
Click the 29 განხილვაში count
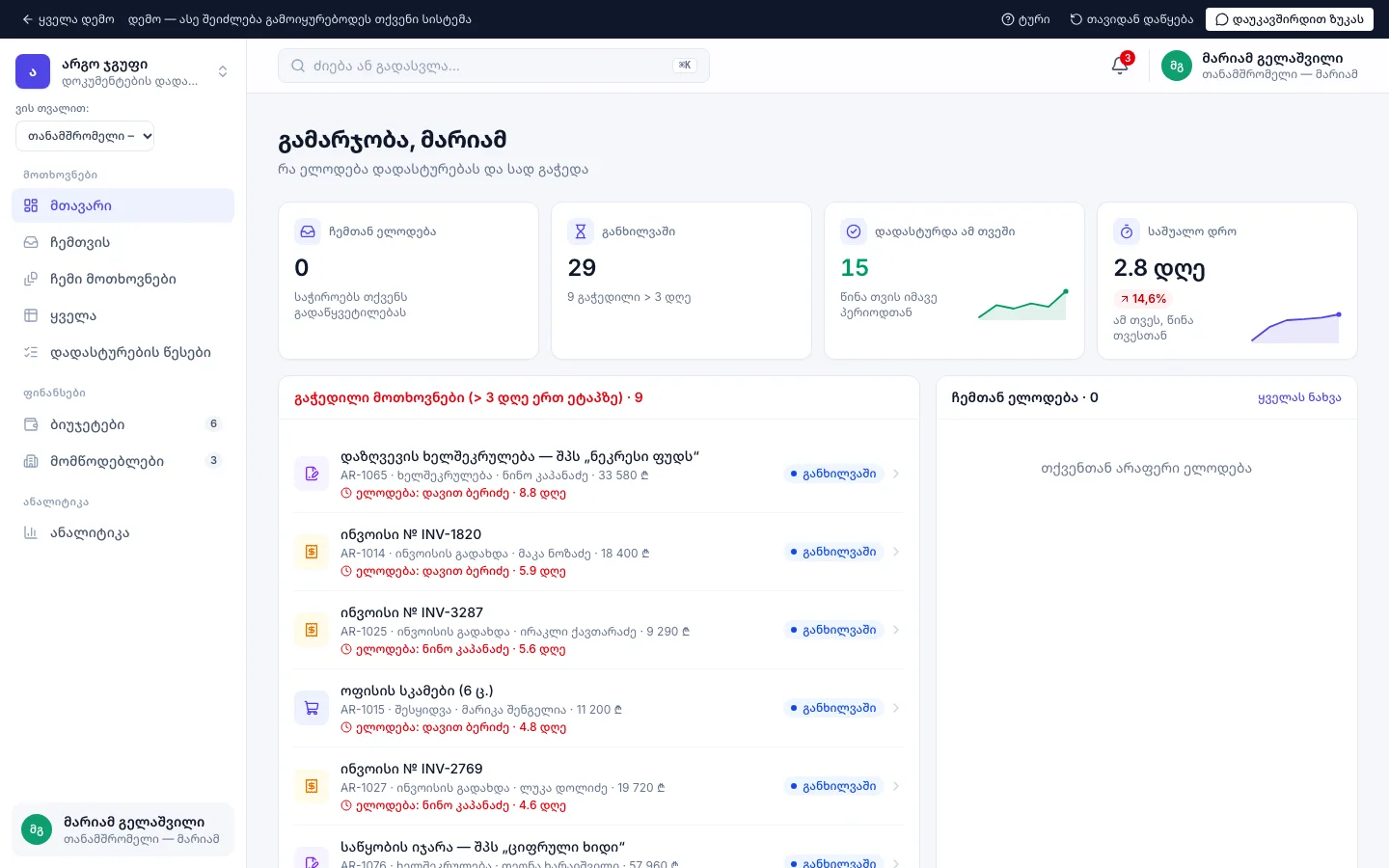point(582,267)
